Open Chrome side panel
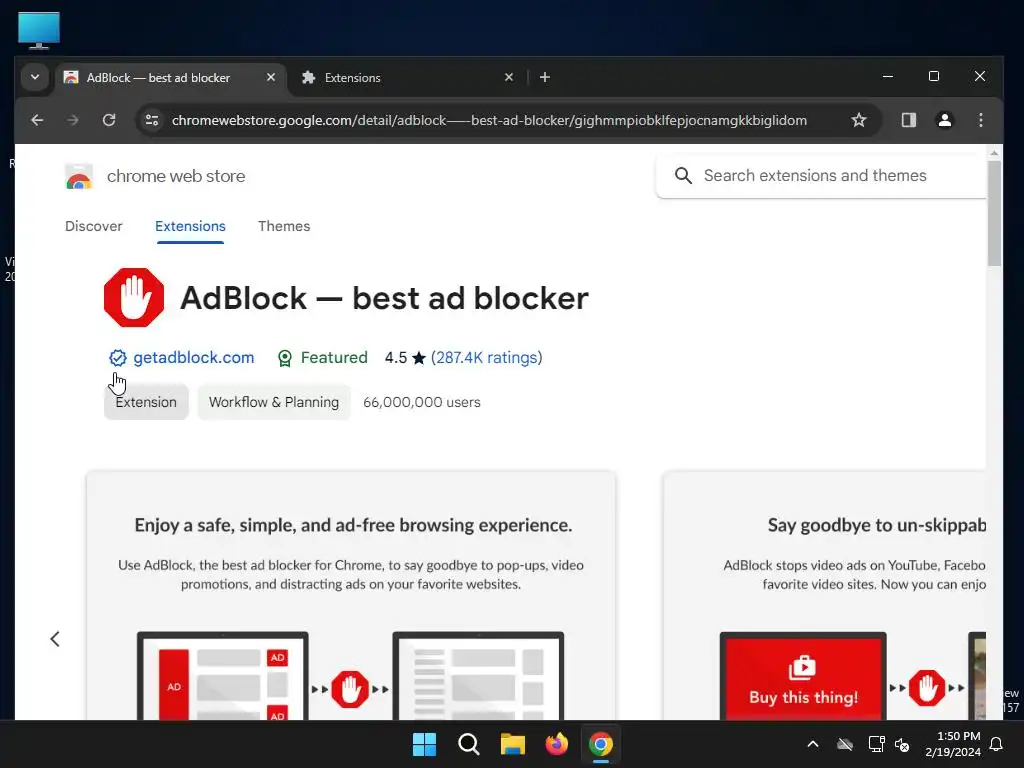Viewport: 1024px width, 768px height. click(908, 120)
